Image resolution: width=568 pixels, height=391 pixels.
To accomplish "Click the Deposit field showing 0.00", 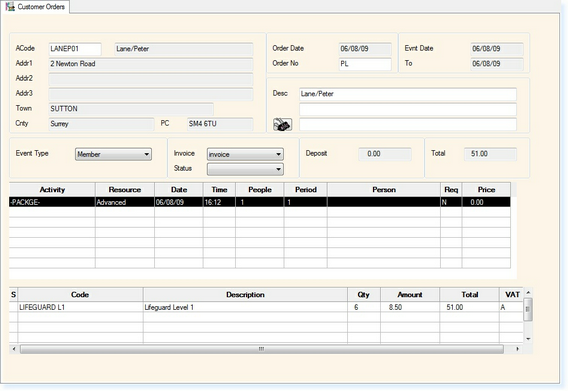I will [385, 154].
